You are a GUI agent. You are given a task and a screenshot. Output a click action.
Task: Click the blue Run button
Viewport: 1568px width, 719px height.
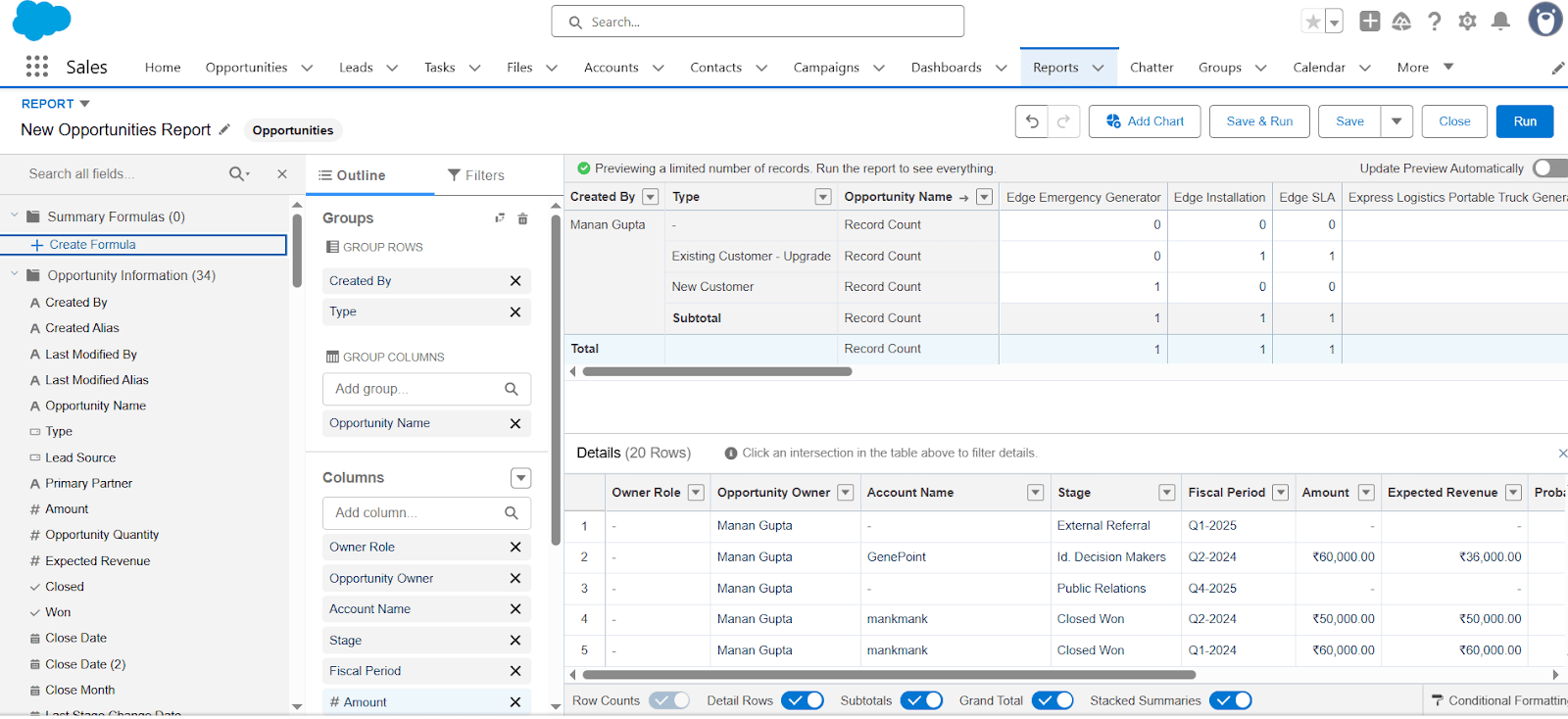(1525, 121)
